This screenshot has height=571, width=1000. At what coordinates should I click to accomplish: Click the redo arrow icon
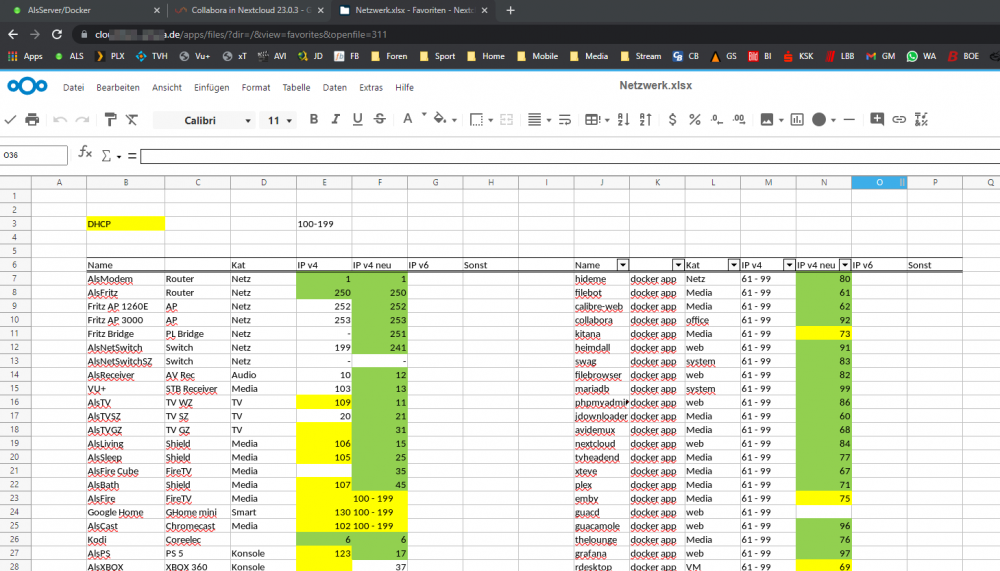[82, 119]
